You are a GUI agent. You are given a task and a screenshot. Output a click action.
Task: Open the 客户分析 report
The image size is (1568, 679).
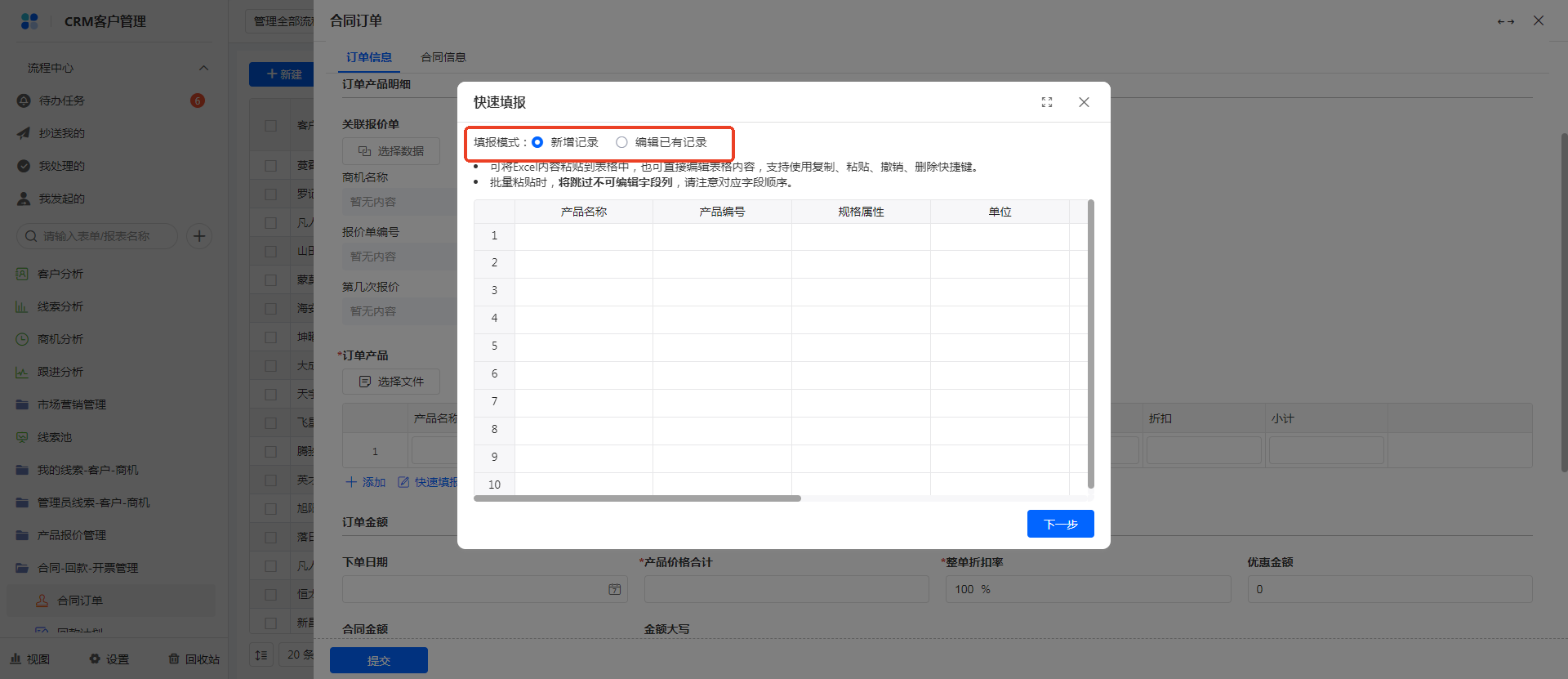point(60,274)
